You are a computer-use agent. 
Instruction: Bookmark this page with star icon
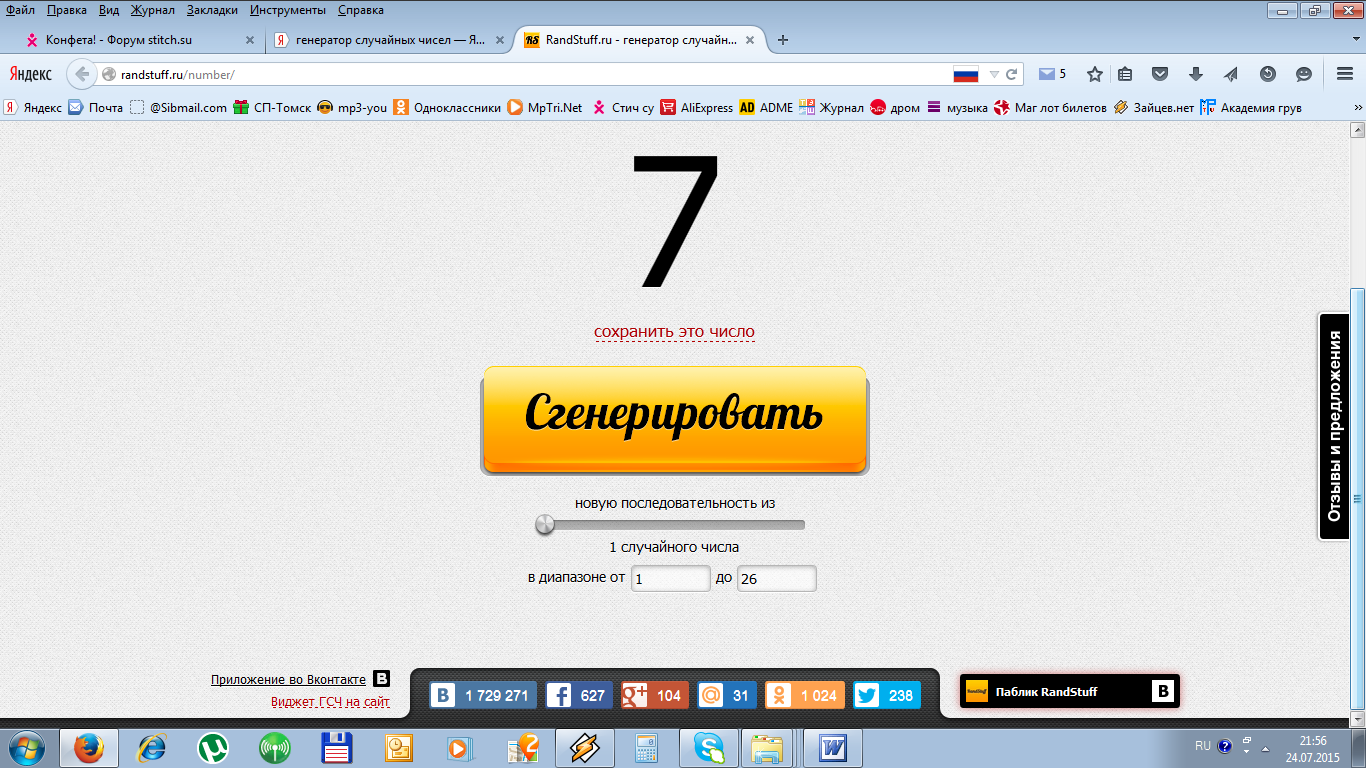pyautogui.click(x=1095, y=74)
